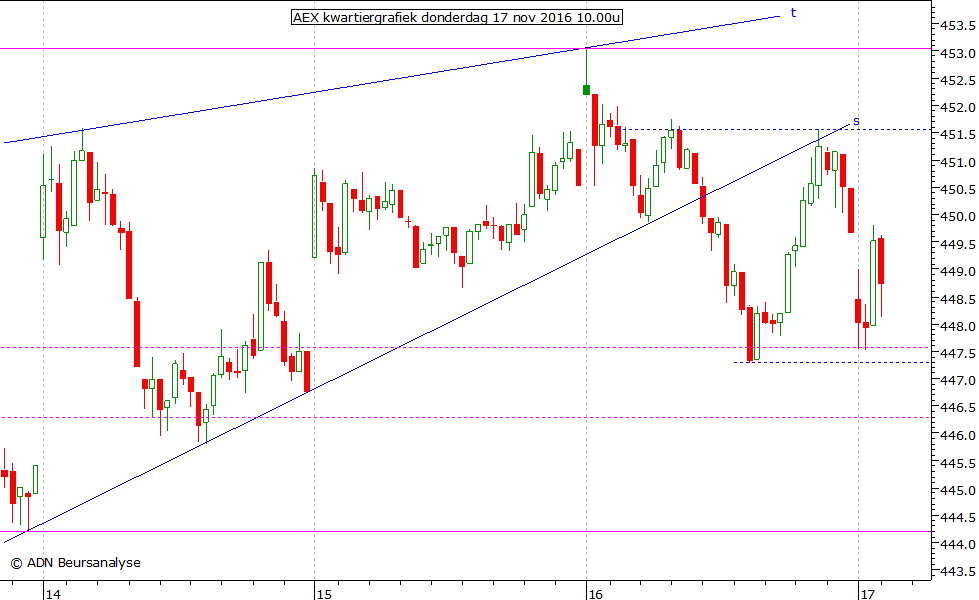The height and width of the screenshot is (600, 979).
Task: Click the price axis label 451.0
Action: tap(958, 162)
